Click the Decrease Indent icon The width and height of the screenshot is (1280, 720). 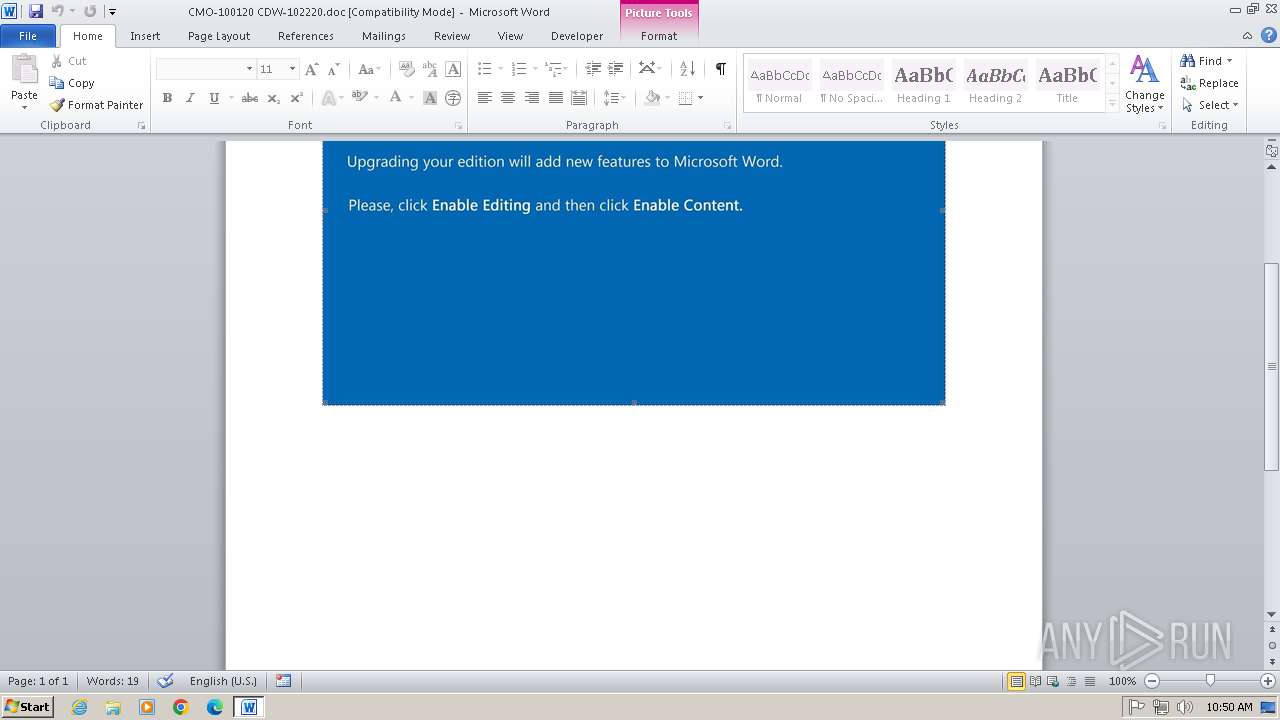click(593, 69)
